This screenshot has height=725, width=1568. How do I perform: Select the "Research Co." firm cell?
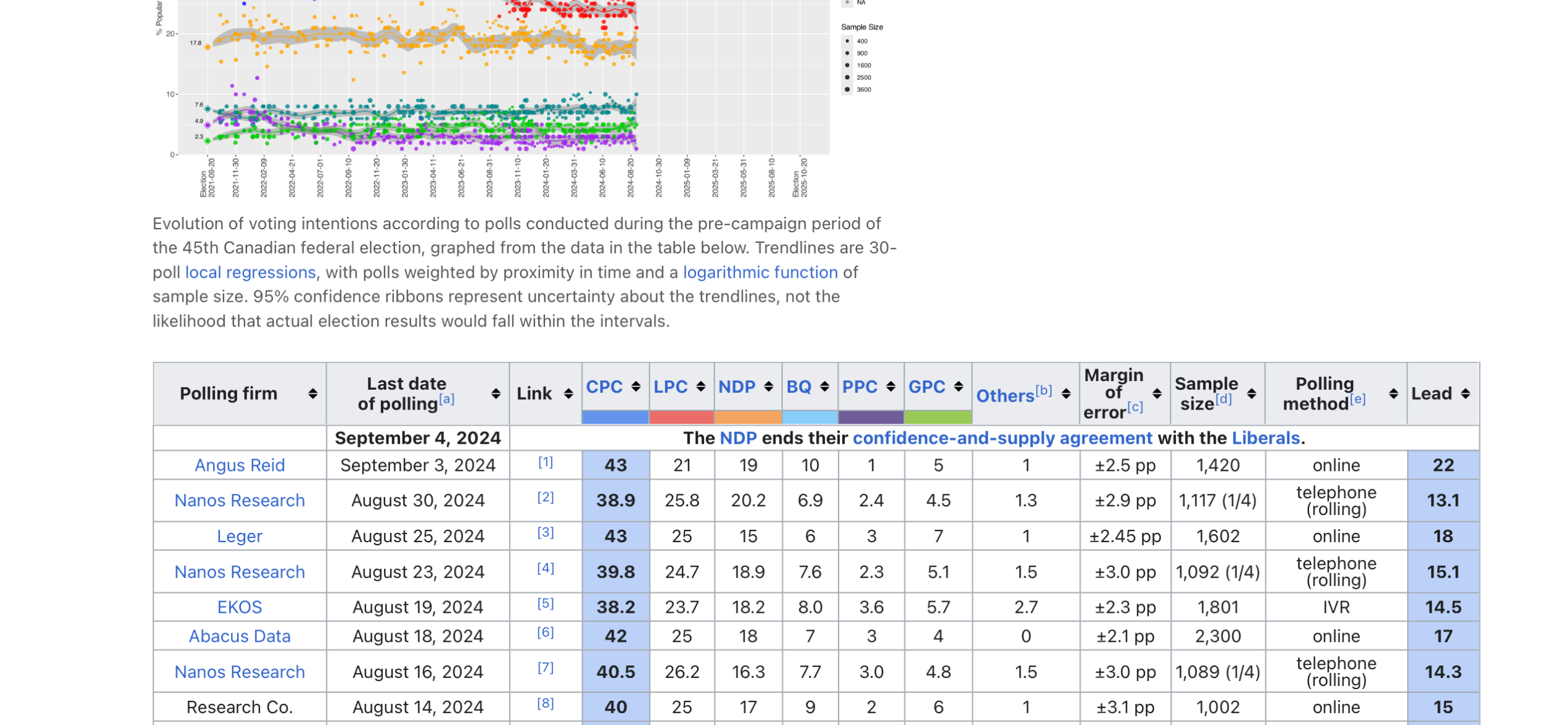240,707
